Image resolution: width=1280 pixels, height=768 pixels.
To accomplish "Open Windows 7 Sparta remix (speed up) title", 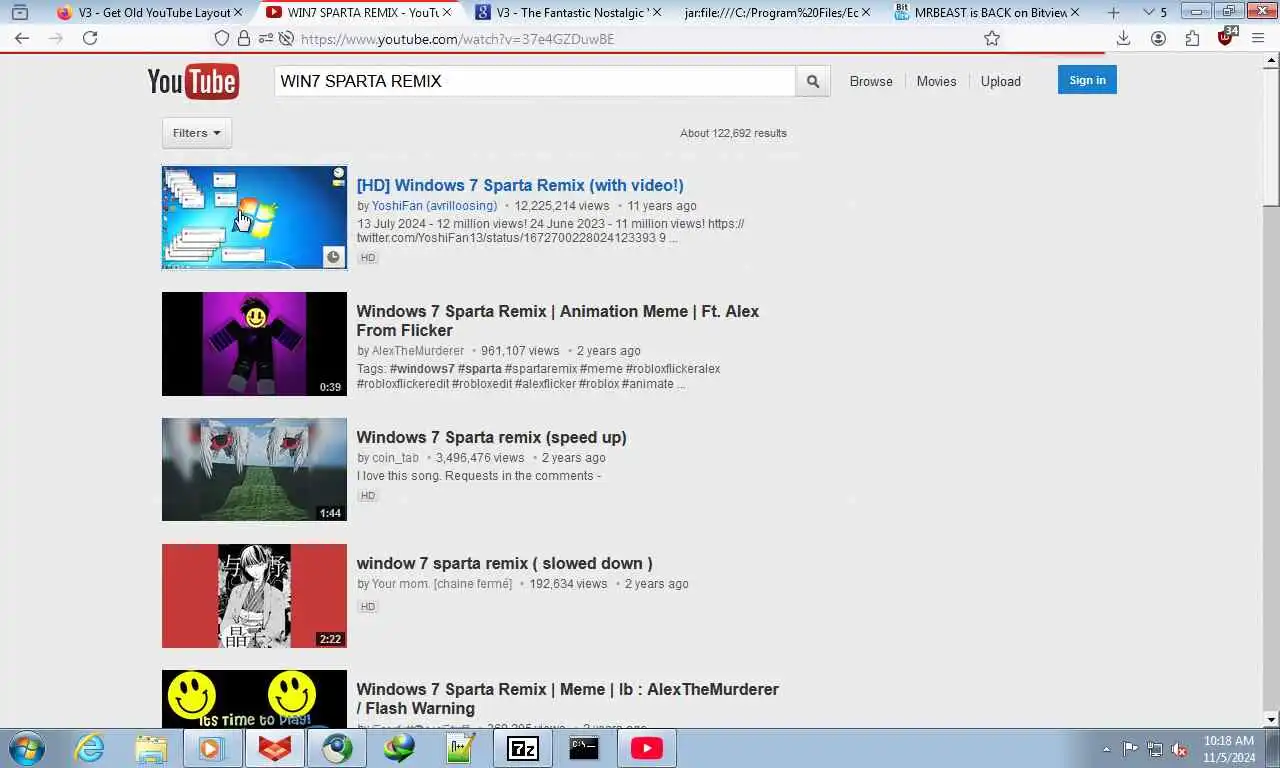I will click(492, 437).
